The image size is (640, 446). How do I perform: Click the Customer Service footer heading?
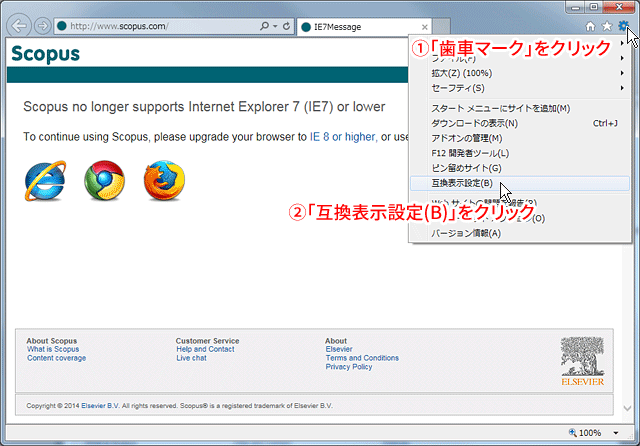click(207, 341)
